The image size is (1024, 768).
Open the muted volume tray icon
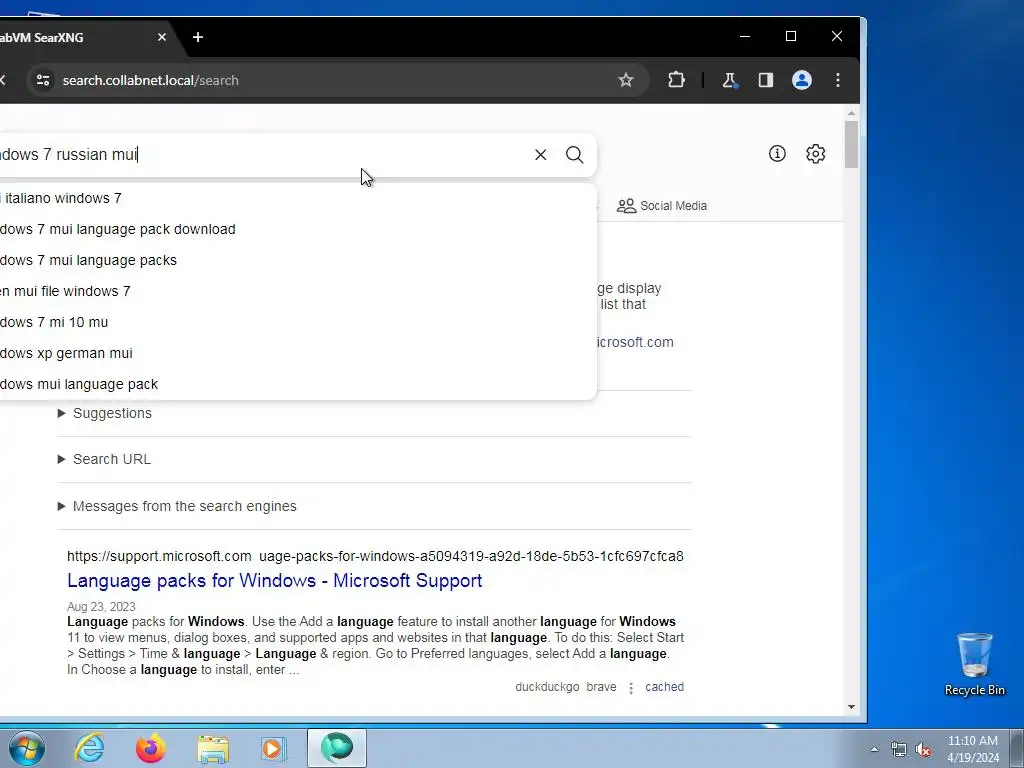pyautogui.click(x=923, y=750)
